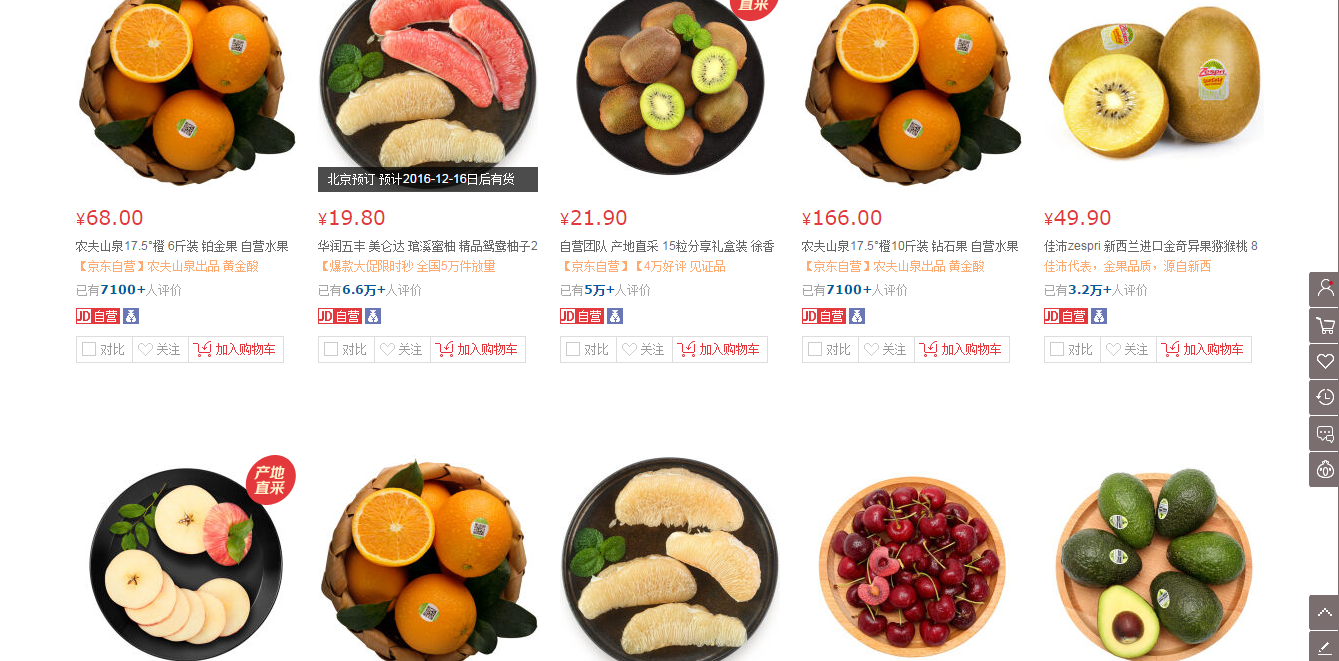The image size is (1339, 661).
Task: Click JD自营 badge under ¥21.90 kiwi
Action: point(581,316)
